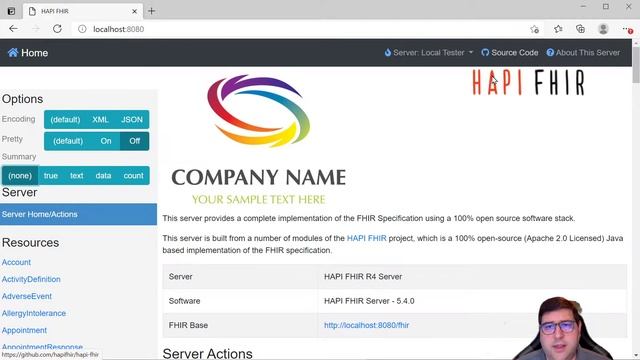Close the HAPI FHIR tab
The width and height of the screenshot is (640, 360).
tap(134, 11)
